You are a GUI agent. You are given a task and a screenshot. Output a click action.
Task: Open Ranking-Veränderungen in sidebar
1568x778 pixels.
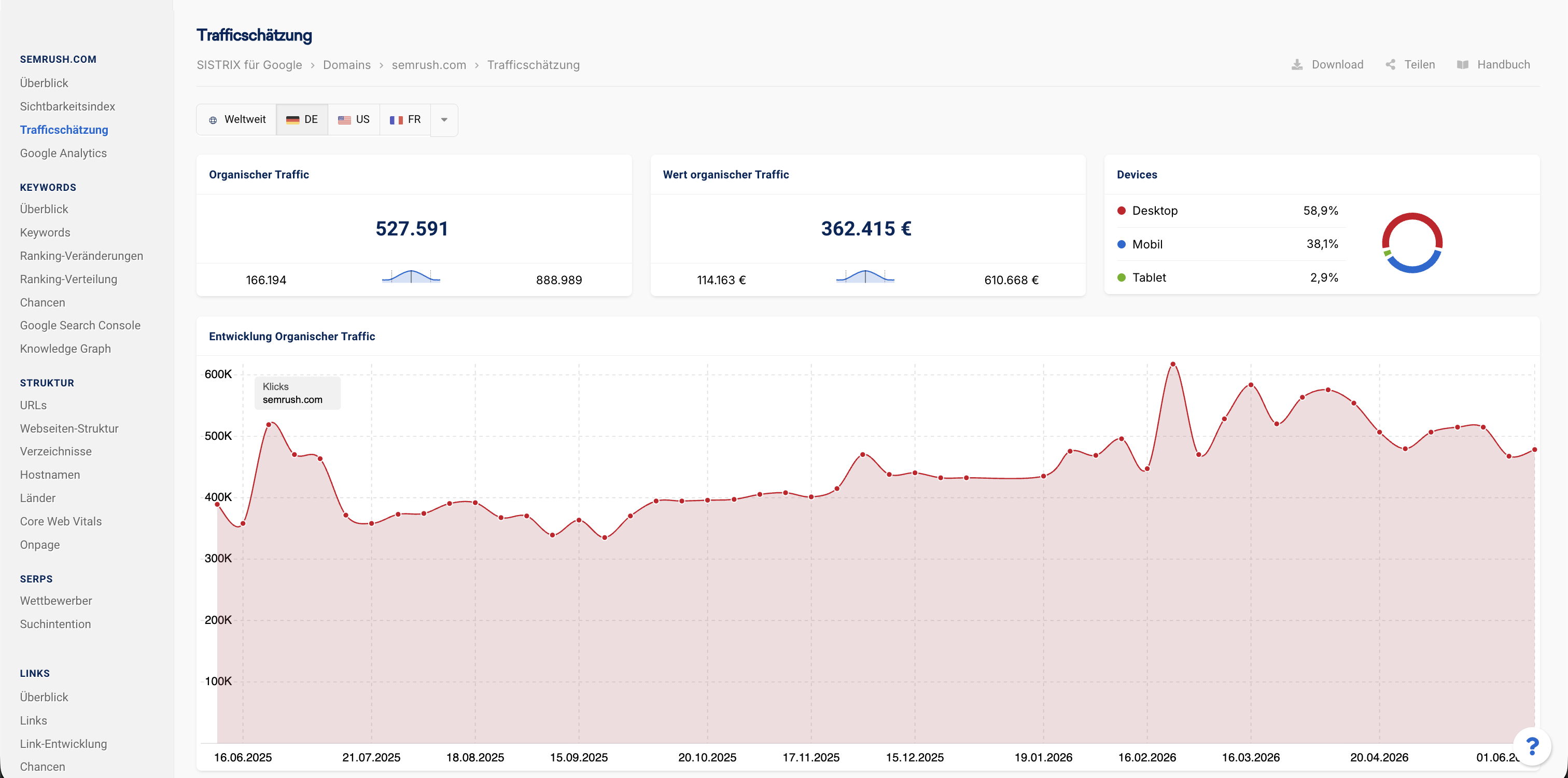[81, 256]
